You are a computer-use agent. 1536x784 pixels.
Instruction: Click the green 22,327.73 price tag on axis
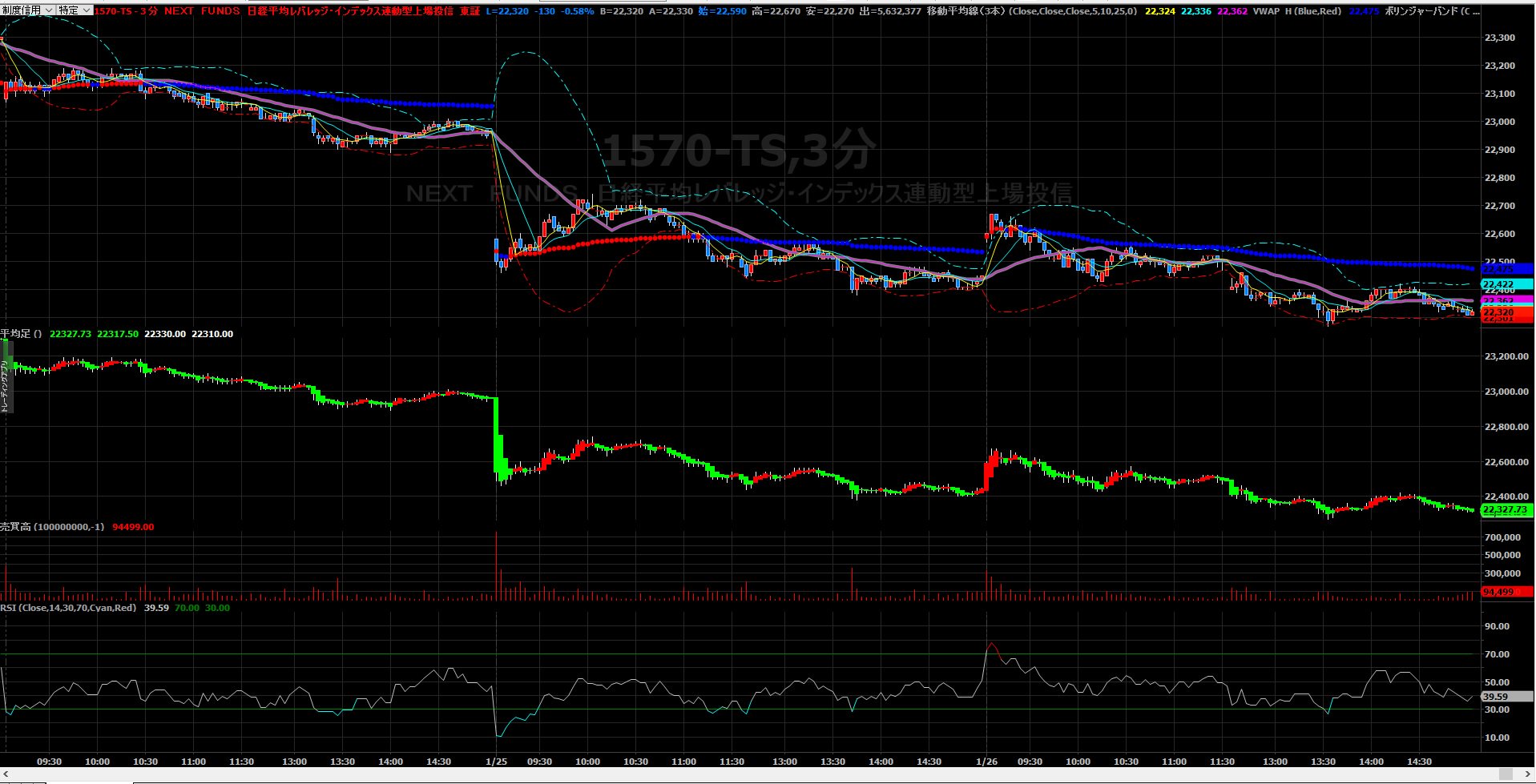pyautogui.click(x=1506, y=509)
